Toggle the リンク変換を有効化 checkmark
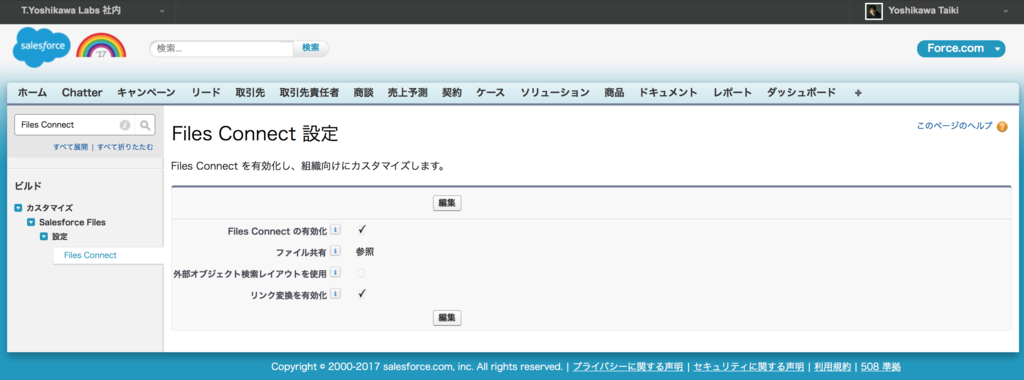Viewport: 1024px width, 380px height. 362,294
